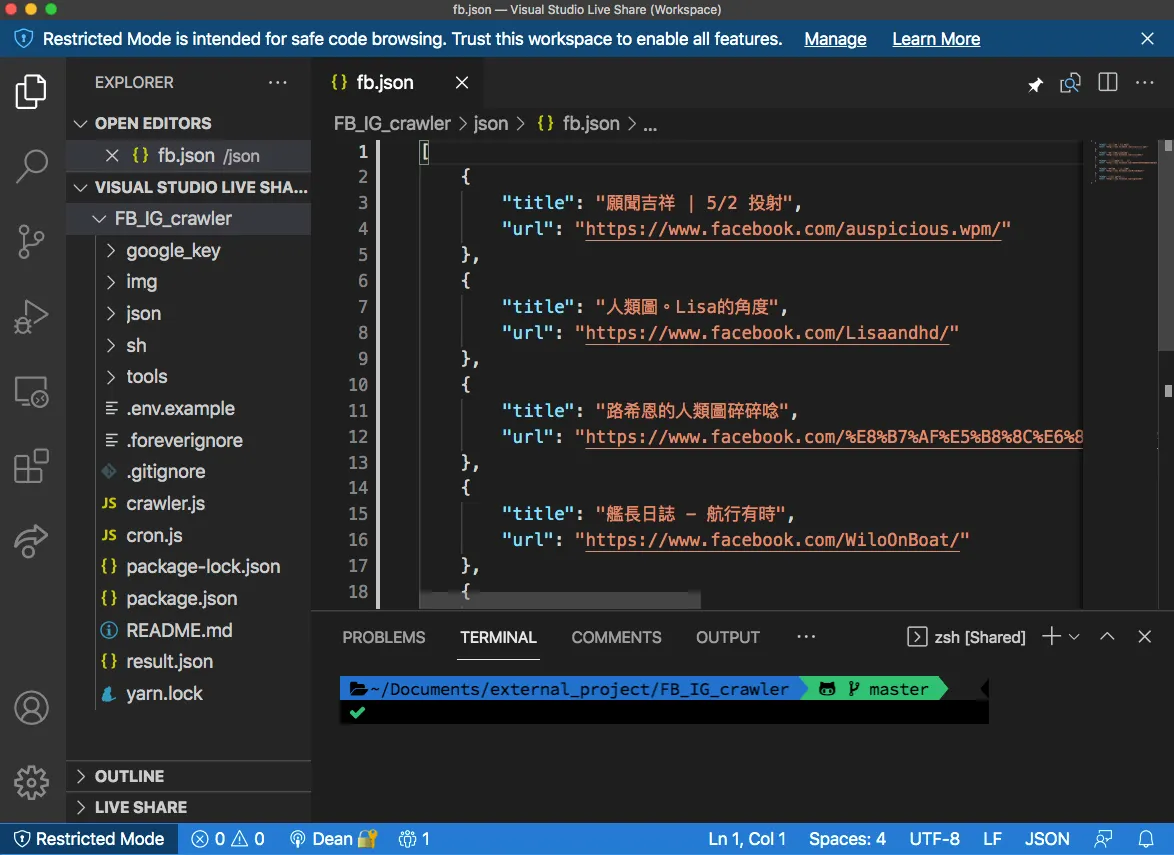
Task: Open the Accounts menu icon
Action: 31,708
